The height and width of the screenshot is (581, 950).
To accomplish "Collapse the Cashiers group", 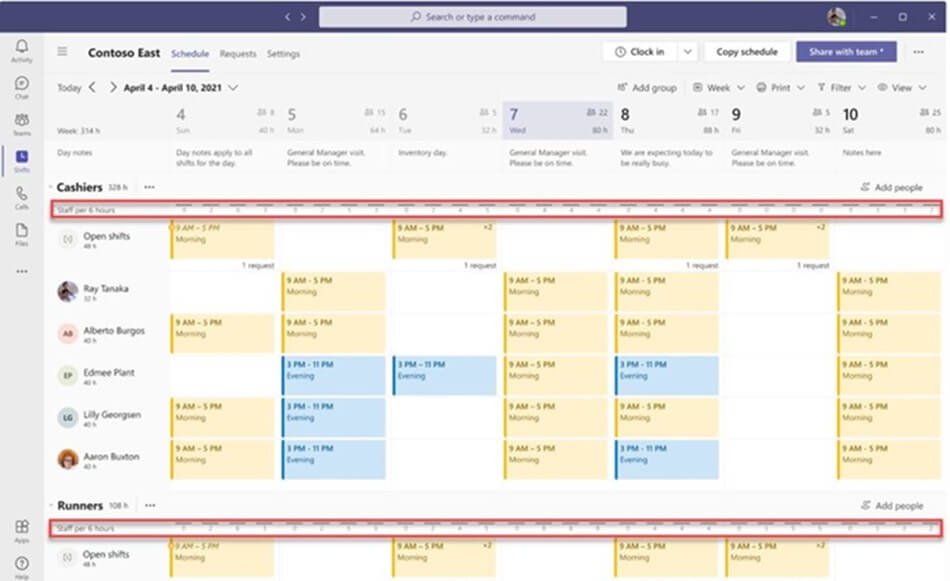I will click(50, 187).
